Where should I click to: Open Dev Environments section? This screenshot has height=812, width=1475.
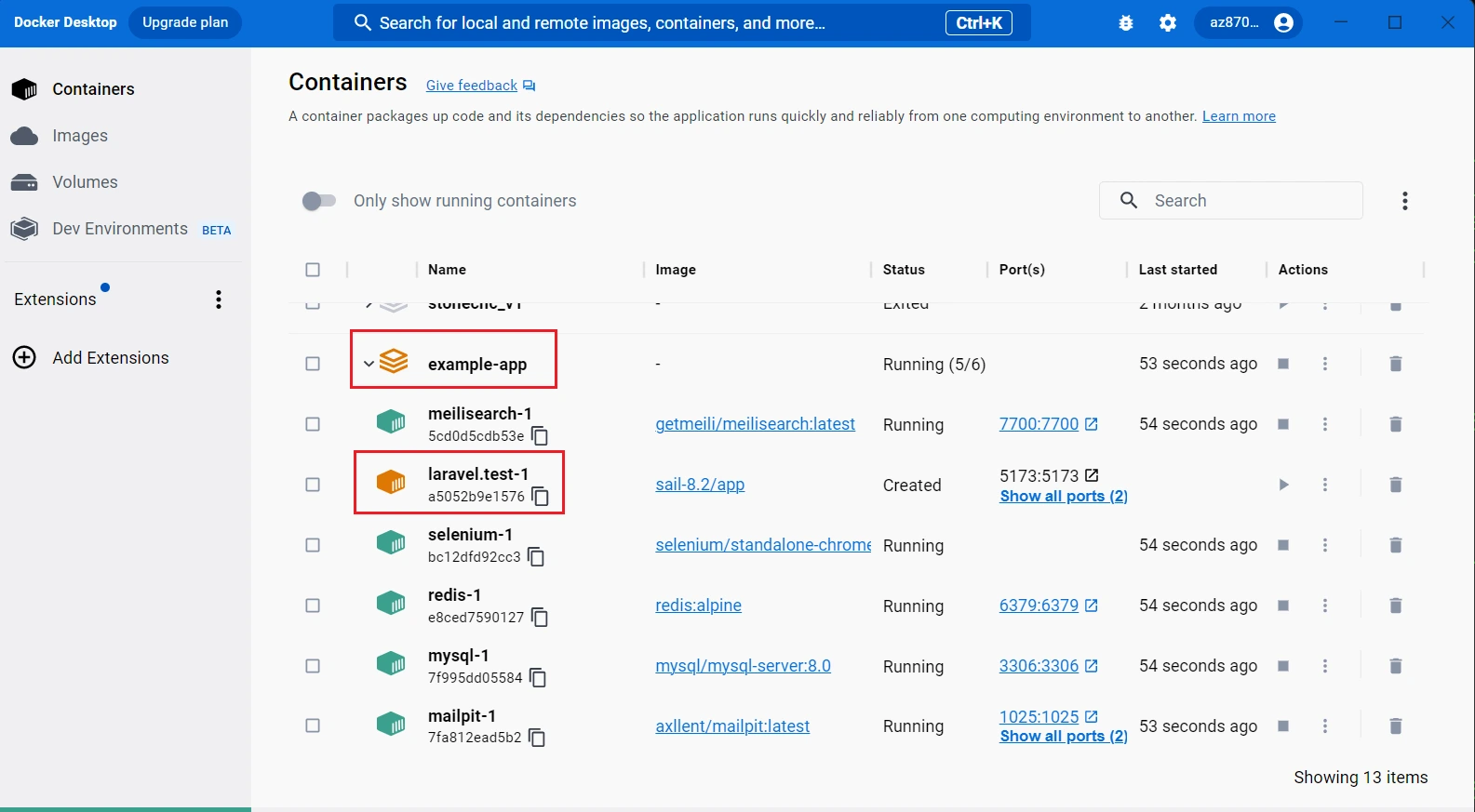(121, 229)
